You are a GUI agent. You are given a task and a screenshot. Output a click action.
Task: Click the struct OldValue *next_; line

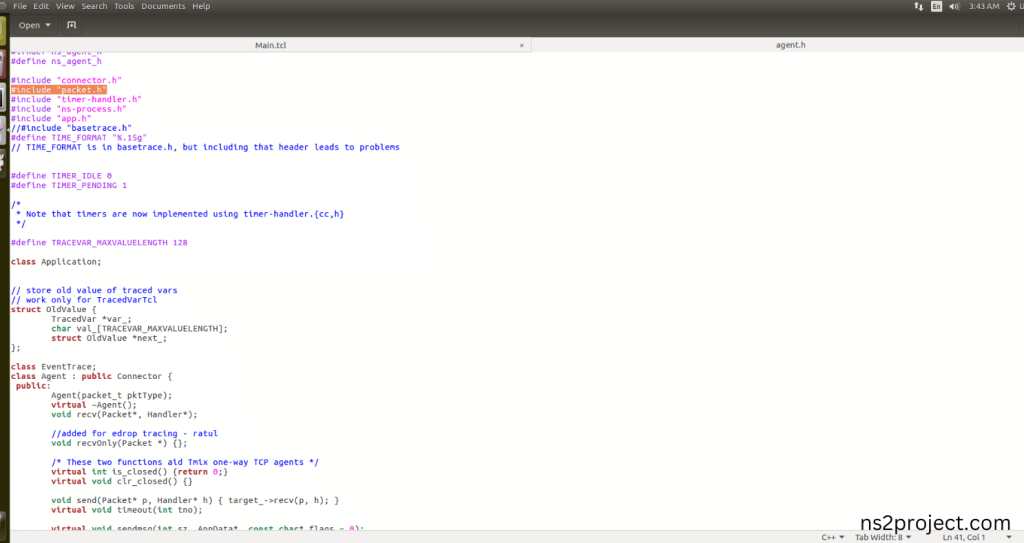[109, 338]
